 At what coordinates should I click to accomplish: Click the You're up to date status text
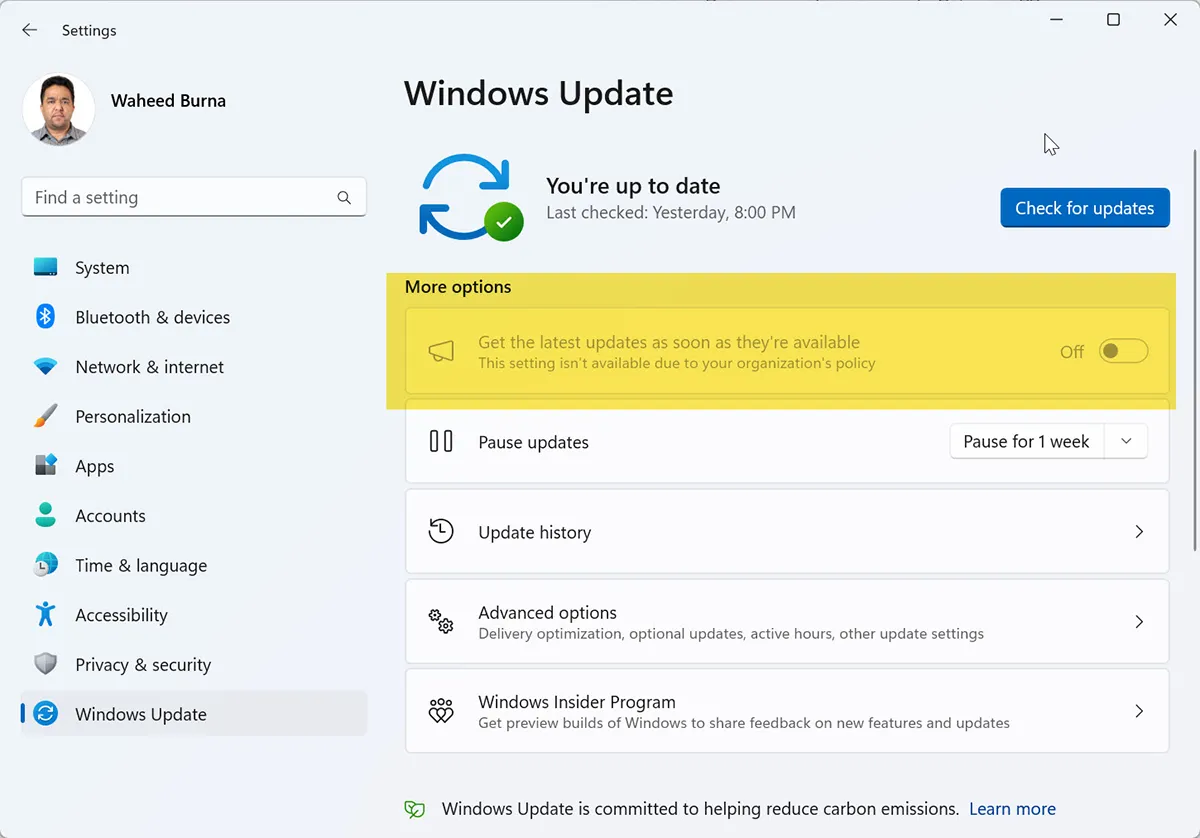coord(633,186)
